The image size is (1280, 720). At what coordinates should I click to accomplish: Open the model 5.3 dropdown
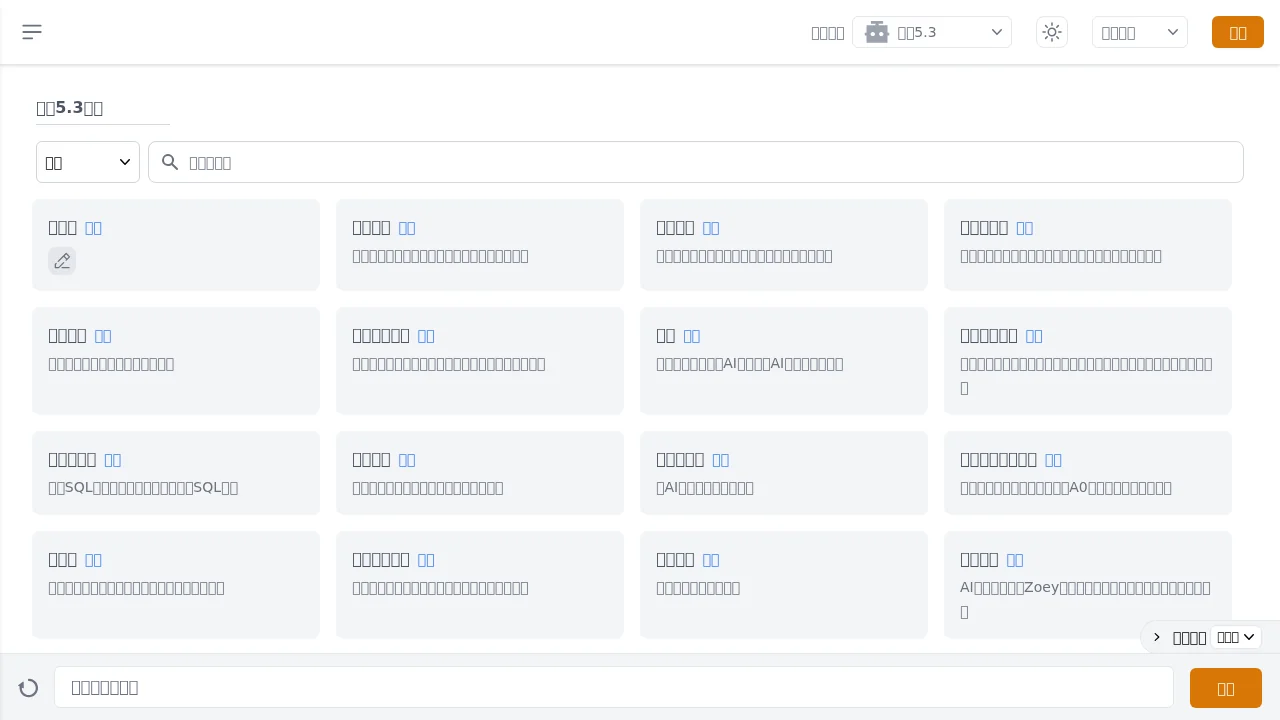[x=931, y=31]
